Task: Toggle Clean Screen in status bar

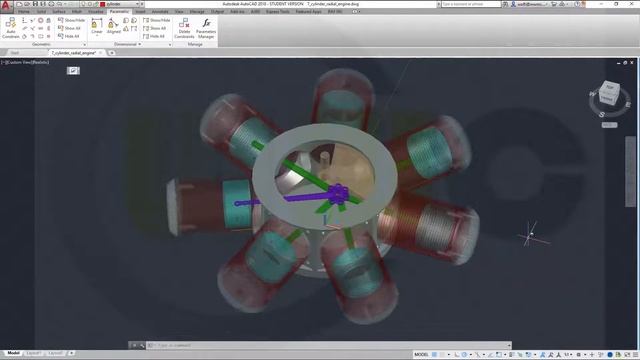Action: coord(627,355)
